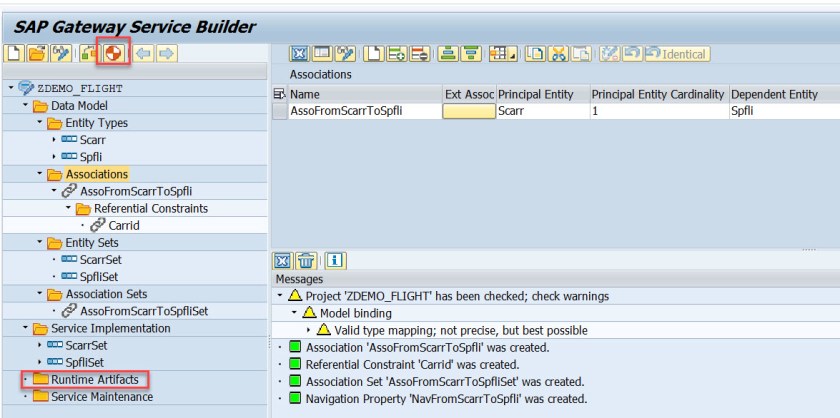This screenshot has width=840, height=418.
Task: Select AssoFromScarrToSpfli tree node
Action: coord(136,191)
